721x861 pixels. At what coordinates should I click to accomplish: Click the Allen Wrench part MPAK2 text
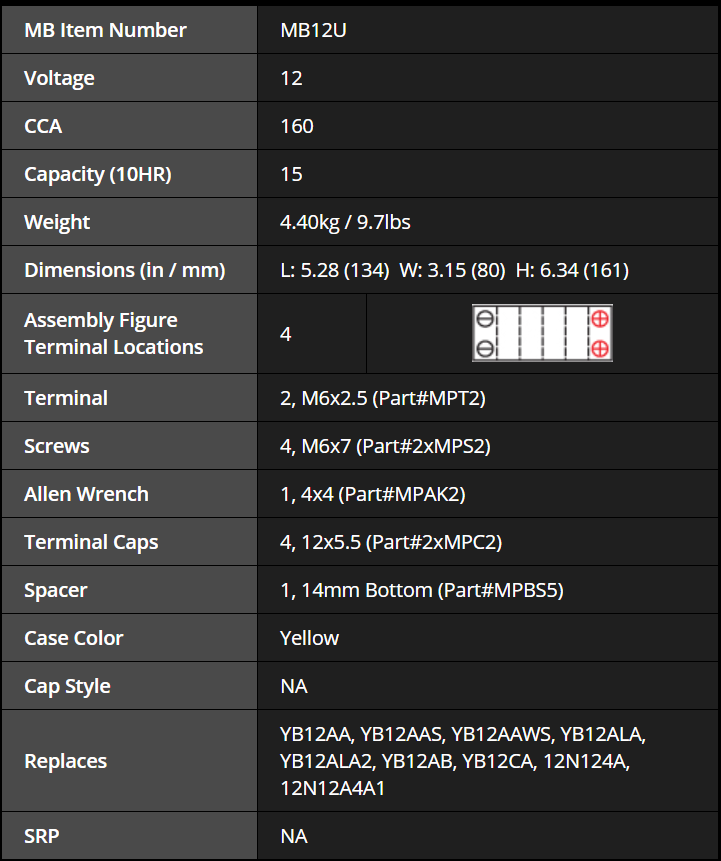tap(401, 494)
